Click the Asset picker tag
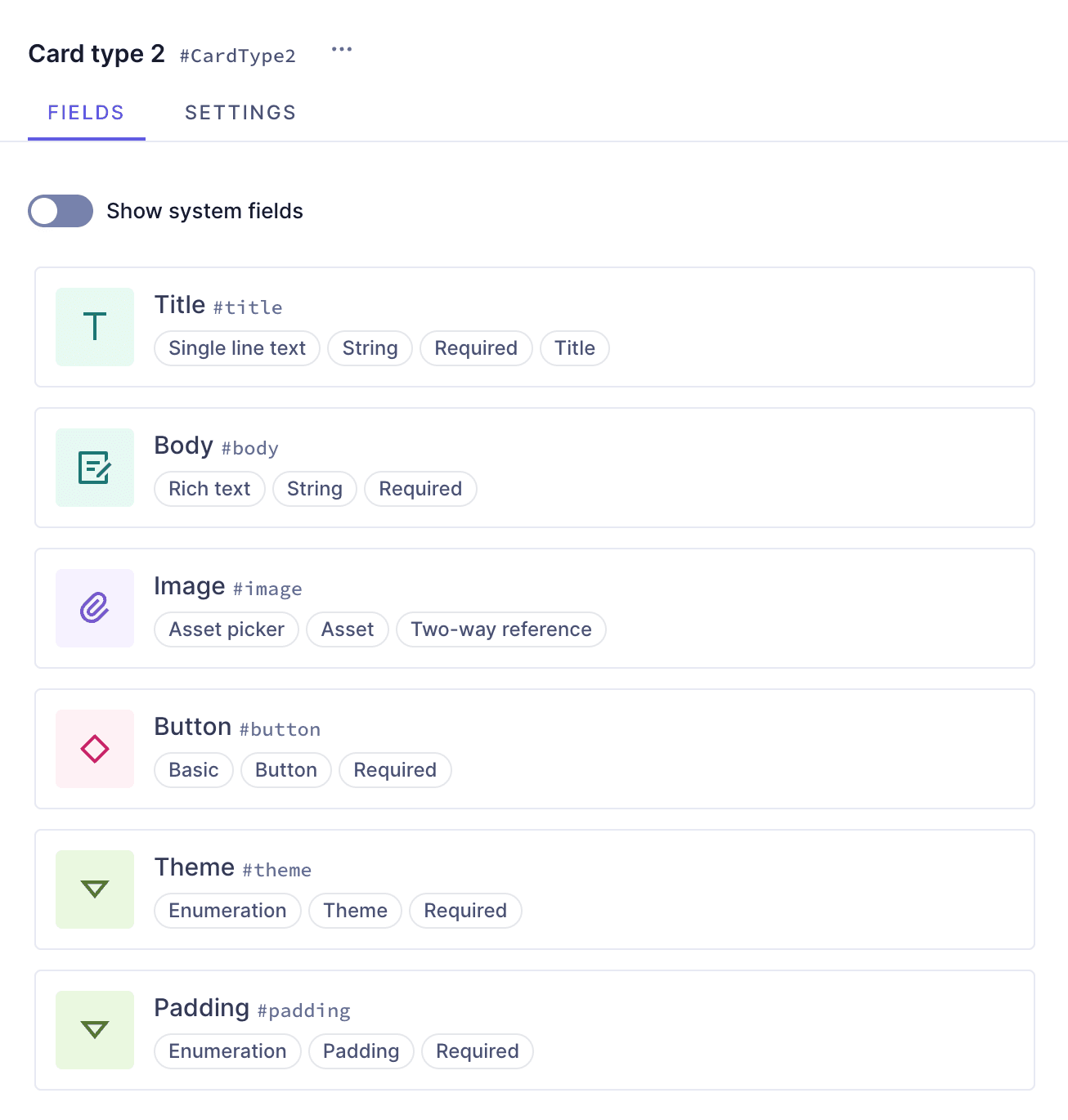The image size is (1068, 1120). point(227,629)
